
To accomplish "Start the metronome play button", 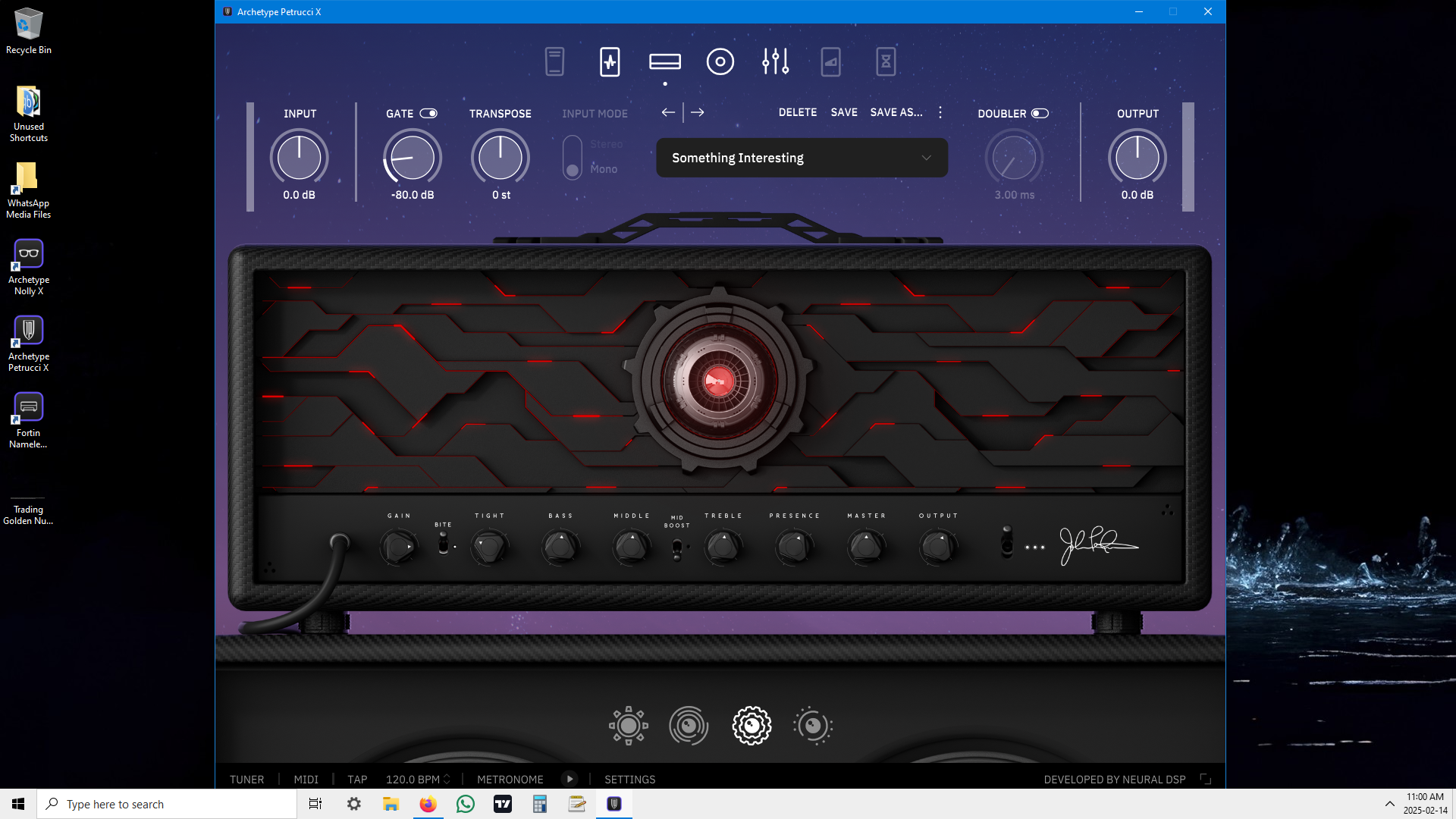I will 570,779.
